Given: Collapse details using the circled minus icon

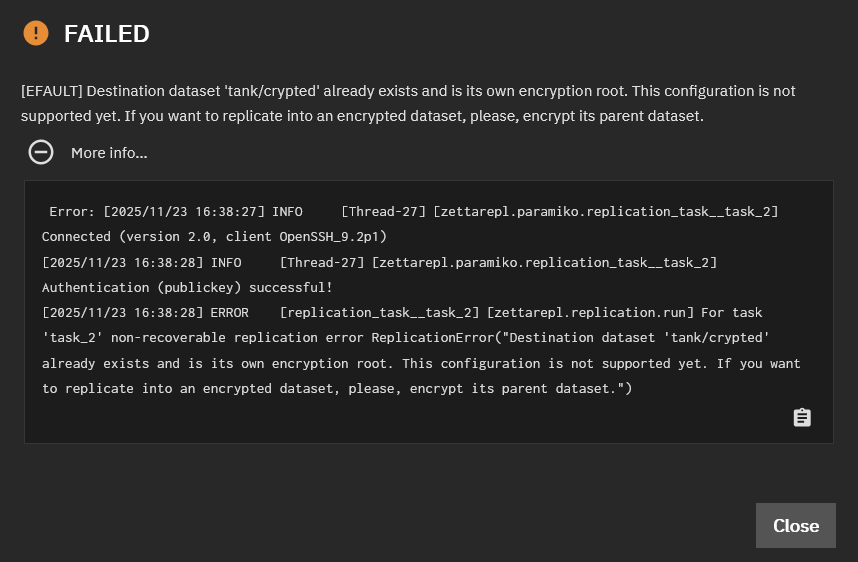Looking at the screenshot, I should (41, 152).
